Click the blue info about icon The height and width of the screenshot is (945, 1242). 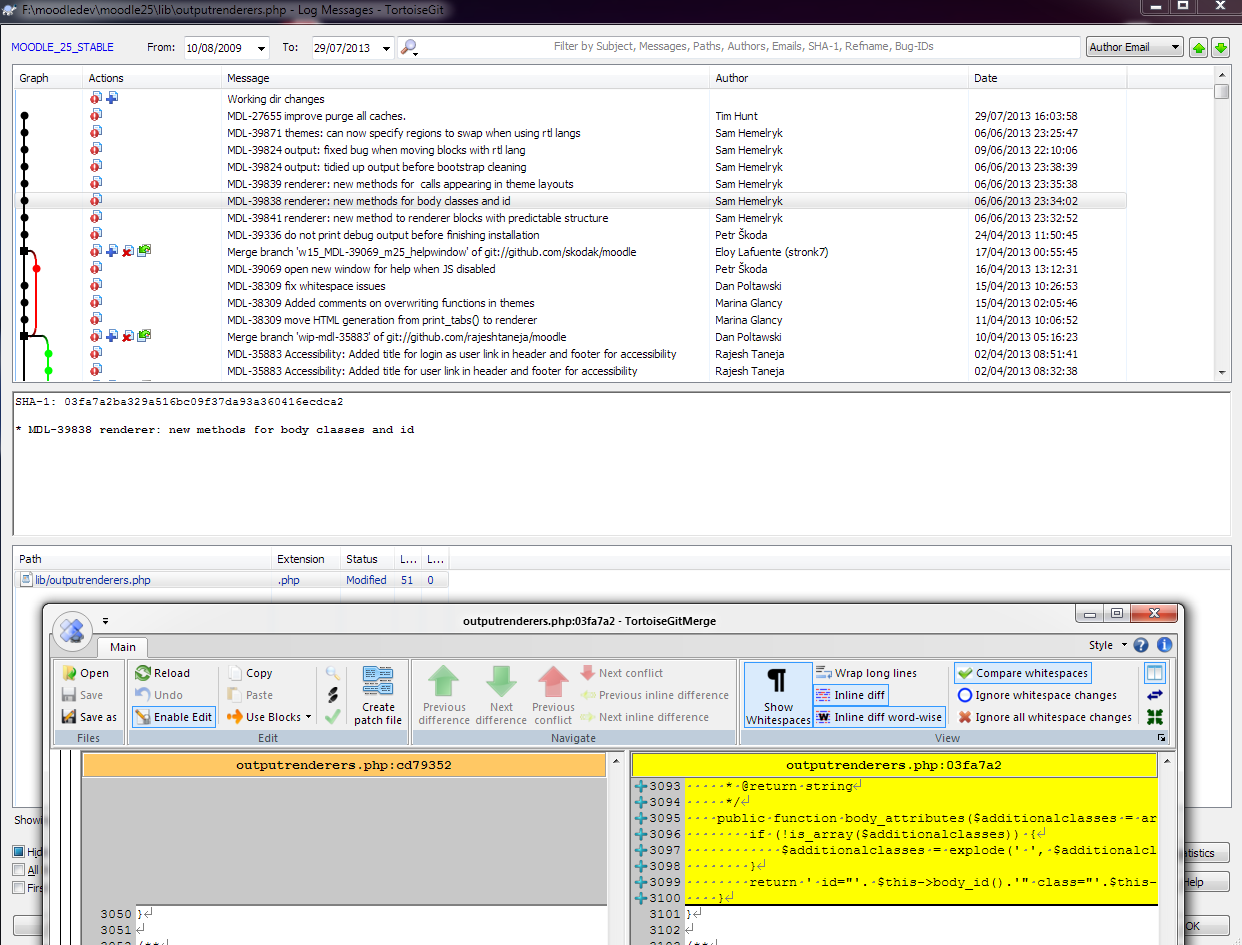pyautogui.click(x=1164, y=645)
